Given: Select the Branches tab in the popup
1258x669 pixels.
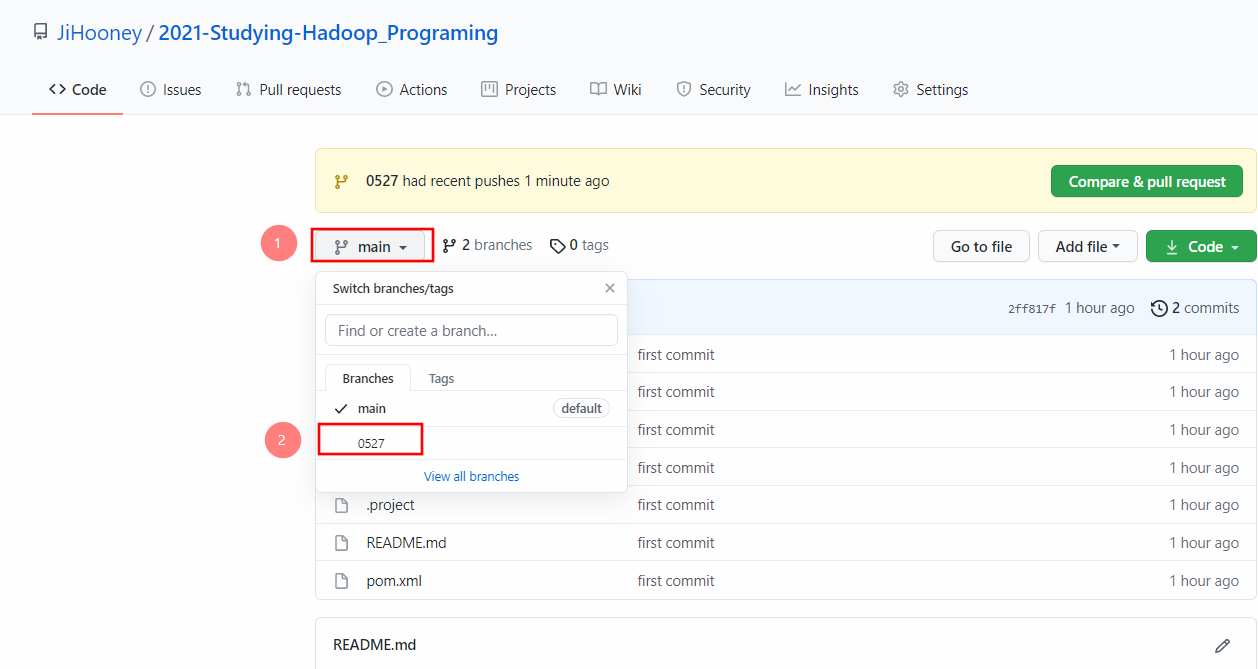Looking at the screenshot, I should (x=368, y=379).
